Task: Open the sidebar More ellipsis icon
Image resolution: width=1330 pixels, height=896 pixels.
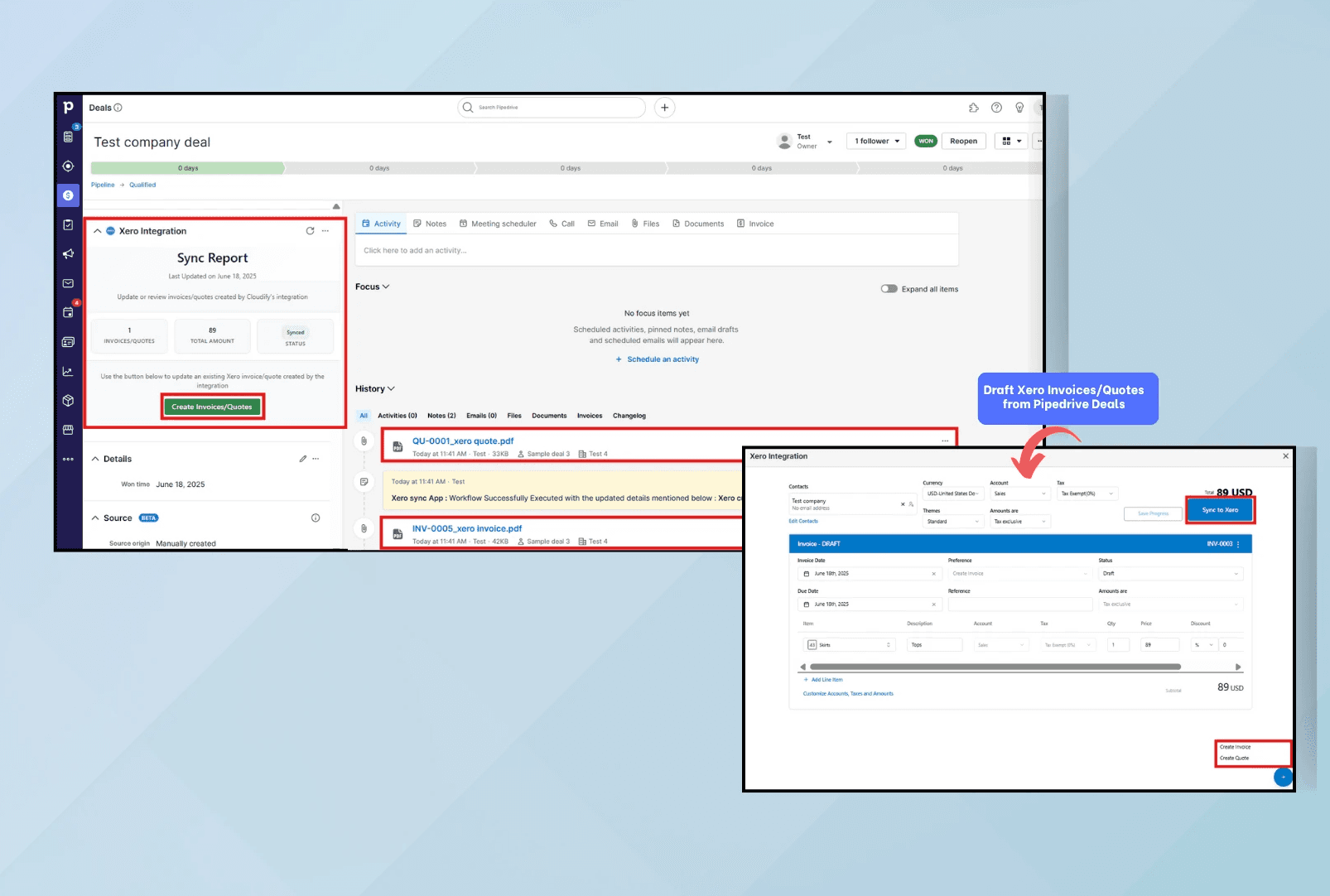Action: 68,459
